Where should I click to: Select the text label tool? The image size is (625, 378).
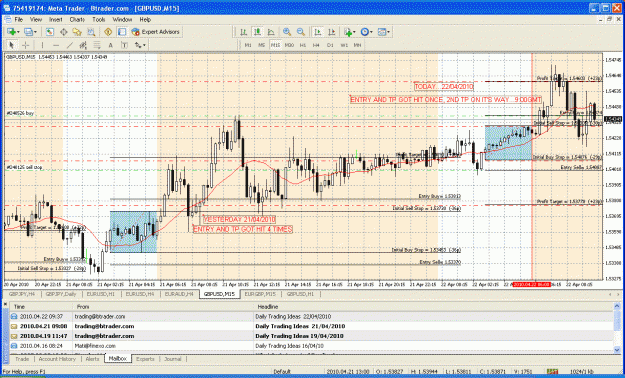click(124, 45)
